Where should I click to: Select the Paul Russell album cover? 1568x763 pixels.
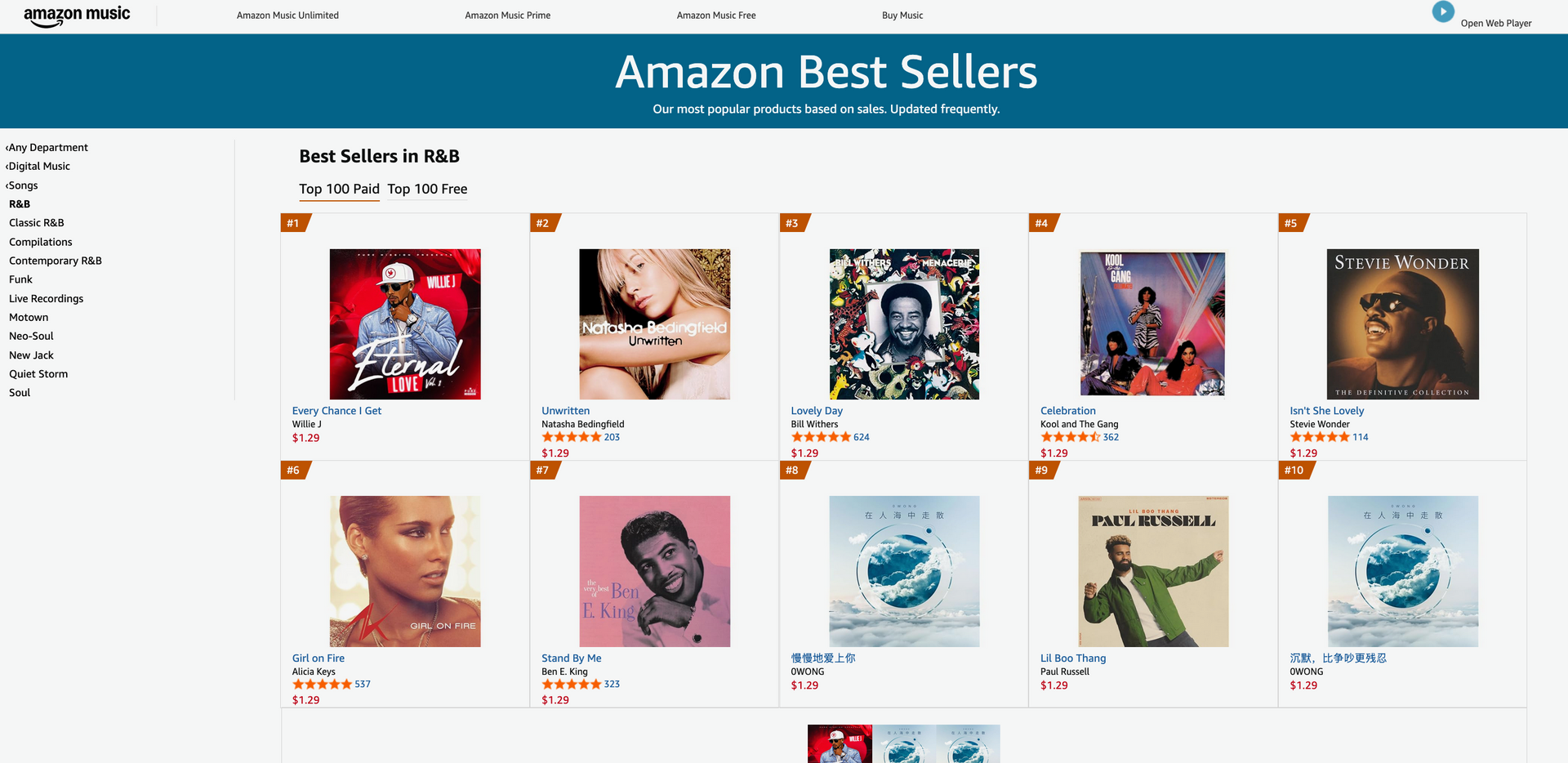pyautogui.click(x=1153, y=571)
